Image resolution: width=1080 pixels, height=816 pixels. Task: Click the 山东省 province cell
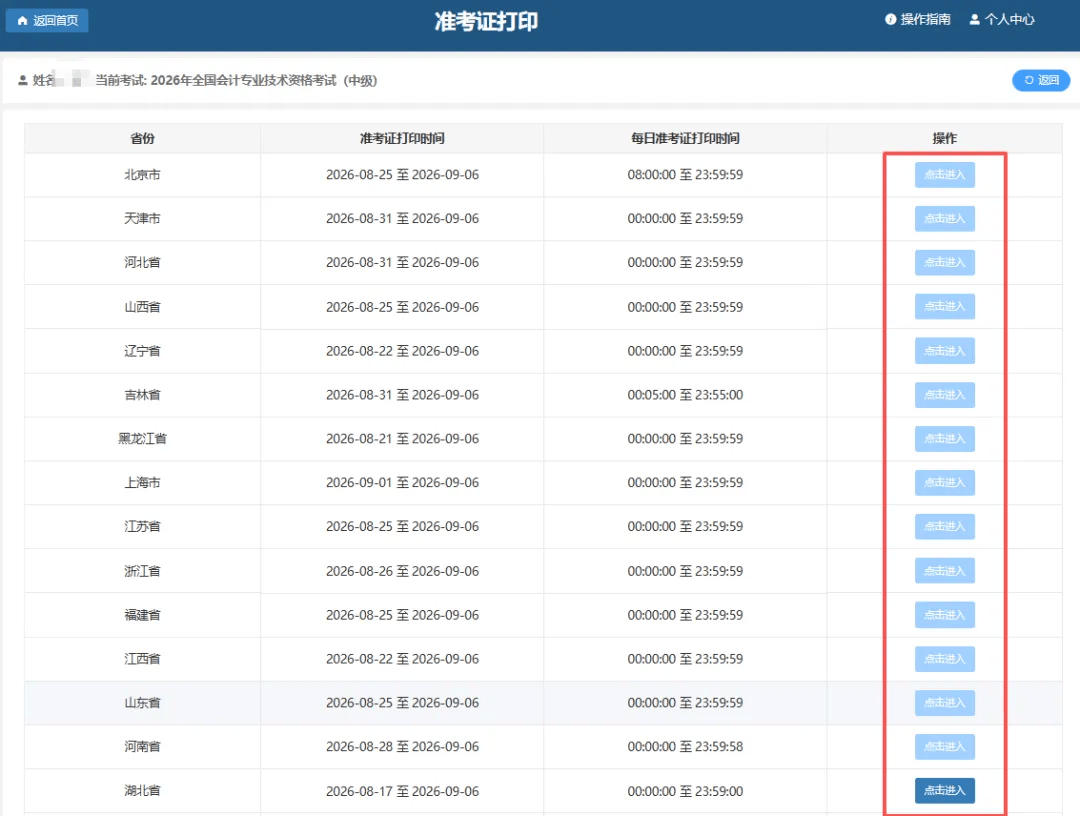[143, 703]
